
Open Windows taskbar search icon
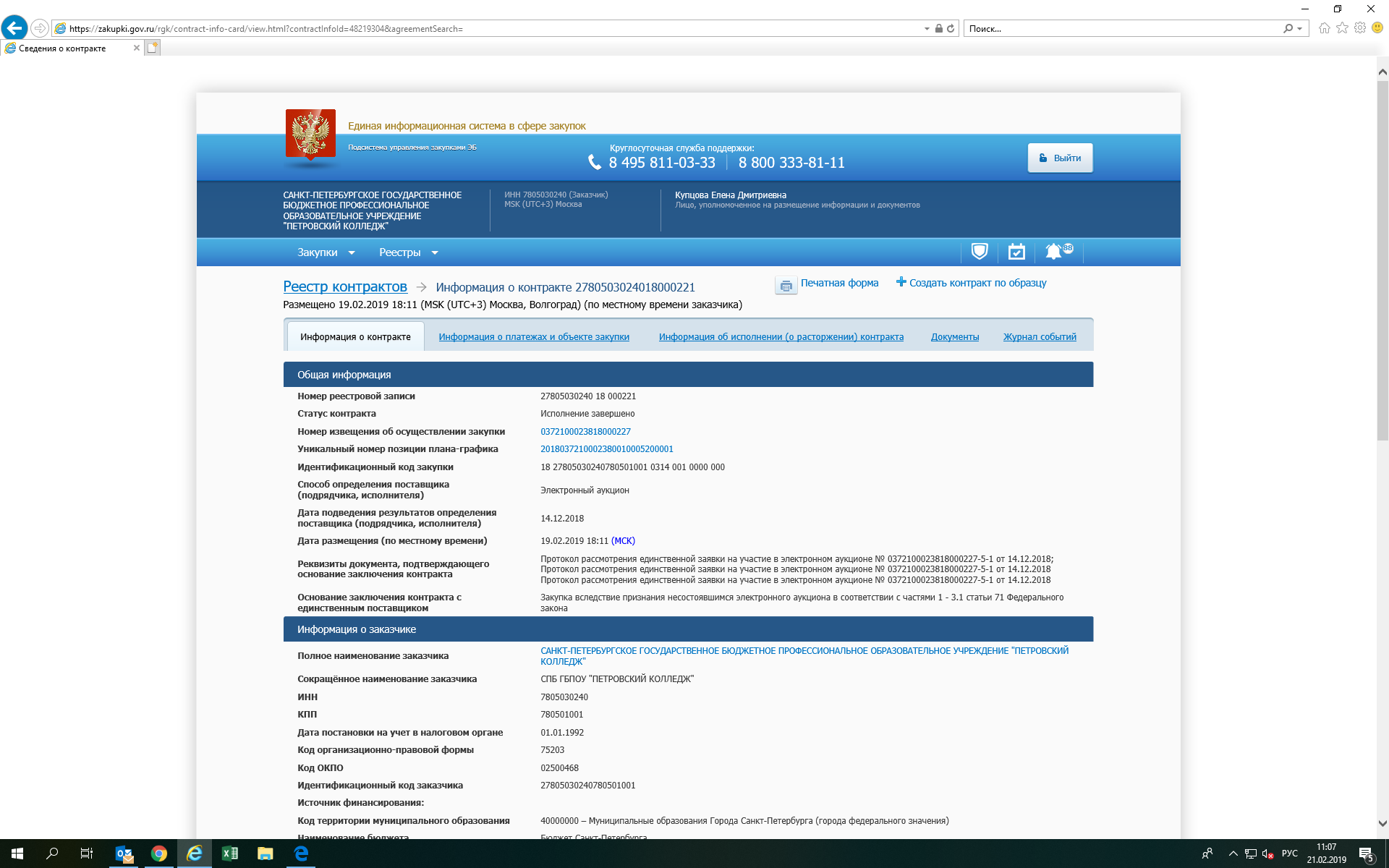point(52,854)
